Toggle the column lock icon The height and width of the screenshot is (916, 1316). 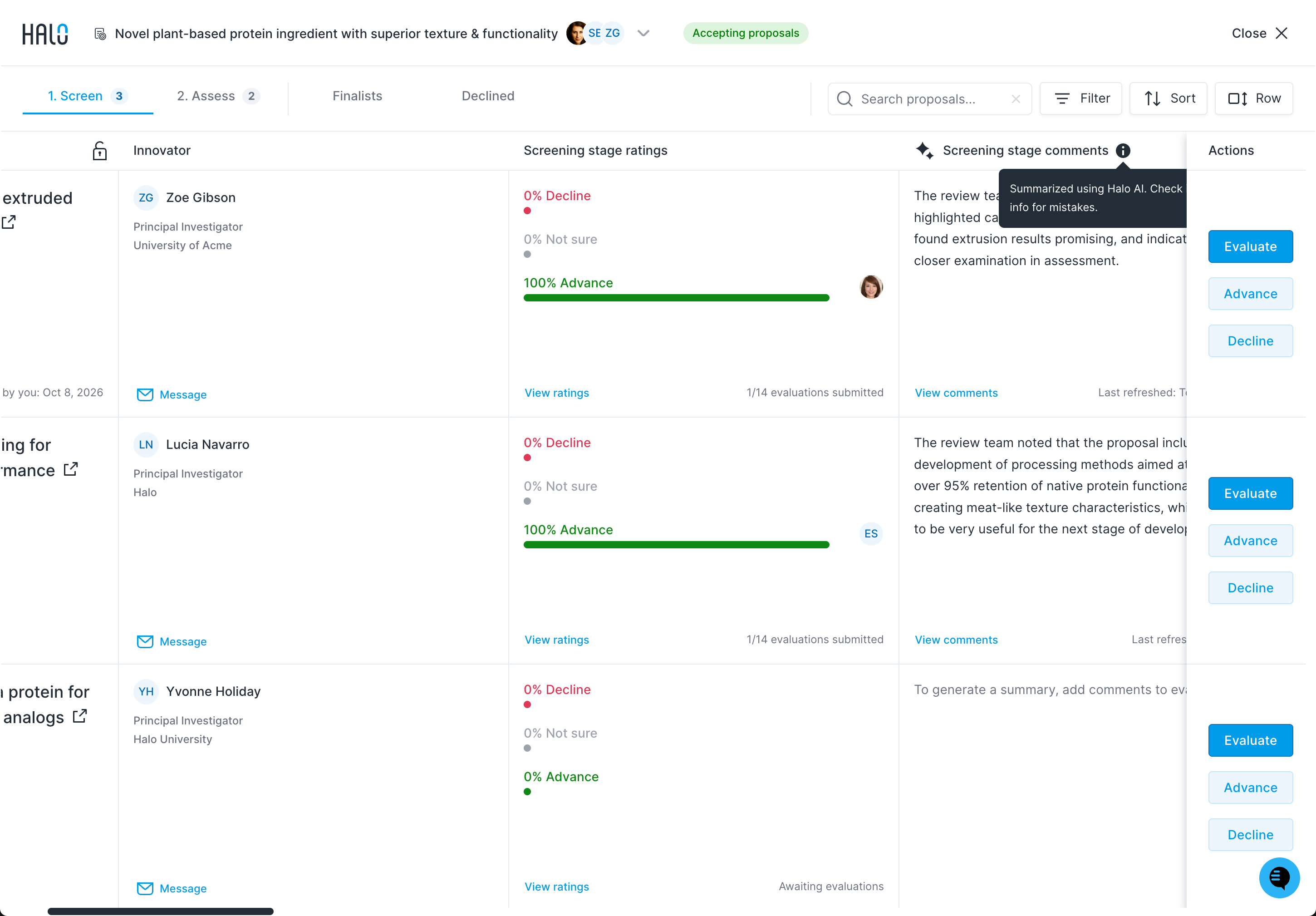click(x=100, y=151)
